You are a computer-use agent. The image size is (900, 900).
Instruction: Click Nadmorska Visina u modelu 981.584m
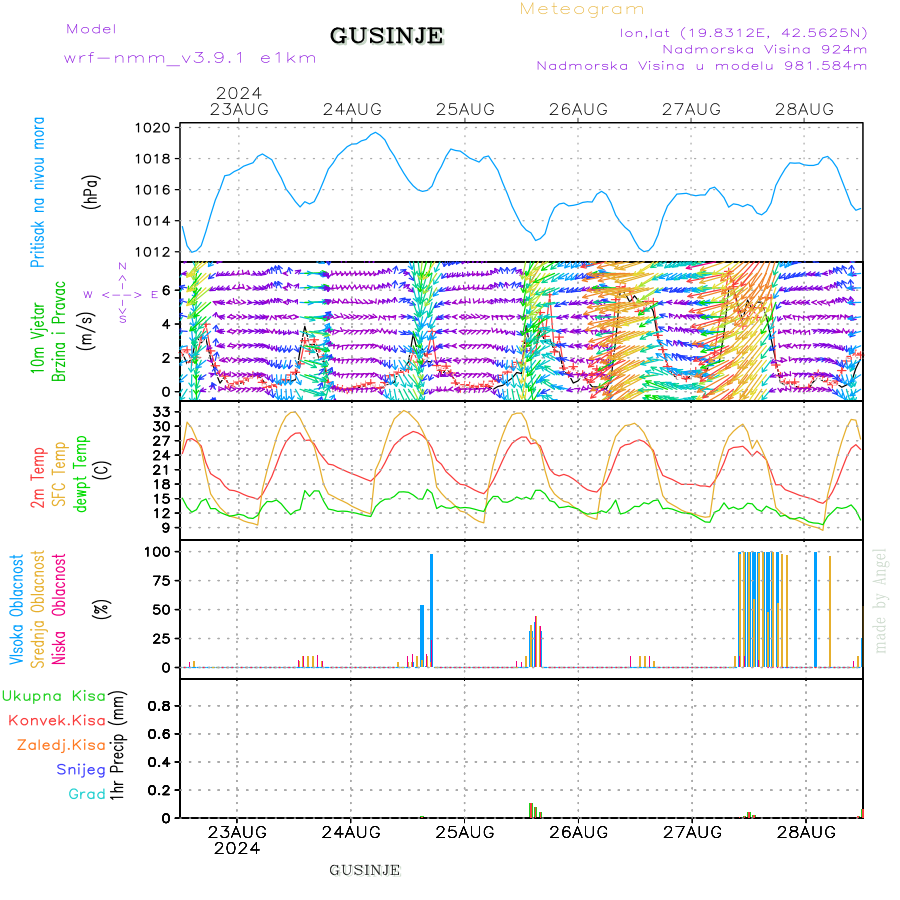point(701,66)
